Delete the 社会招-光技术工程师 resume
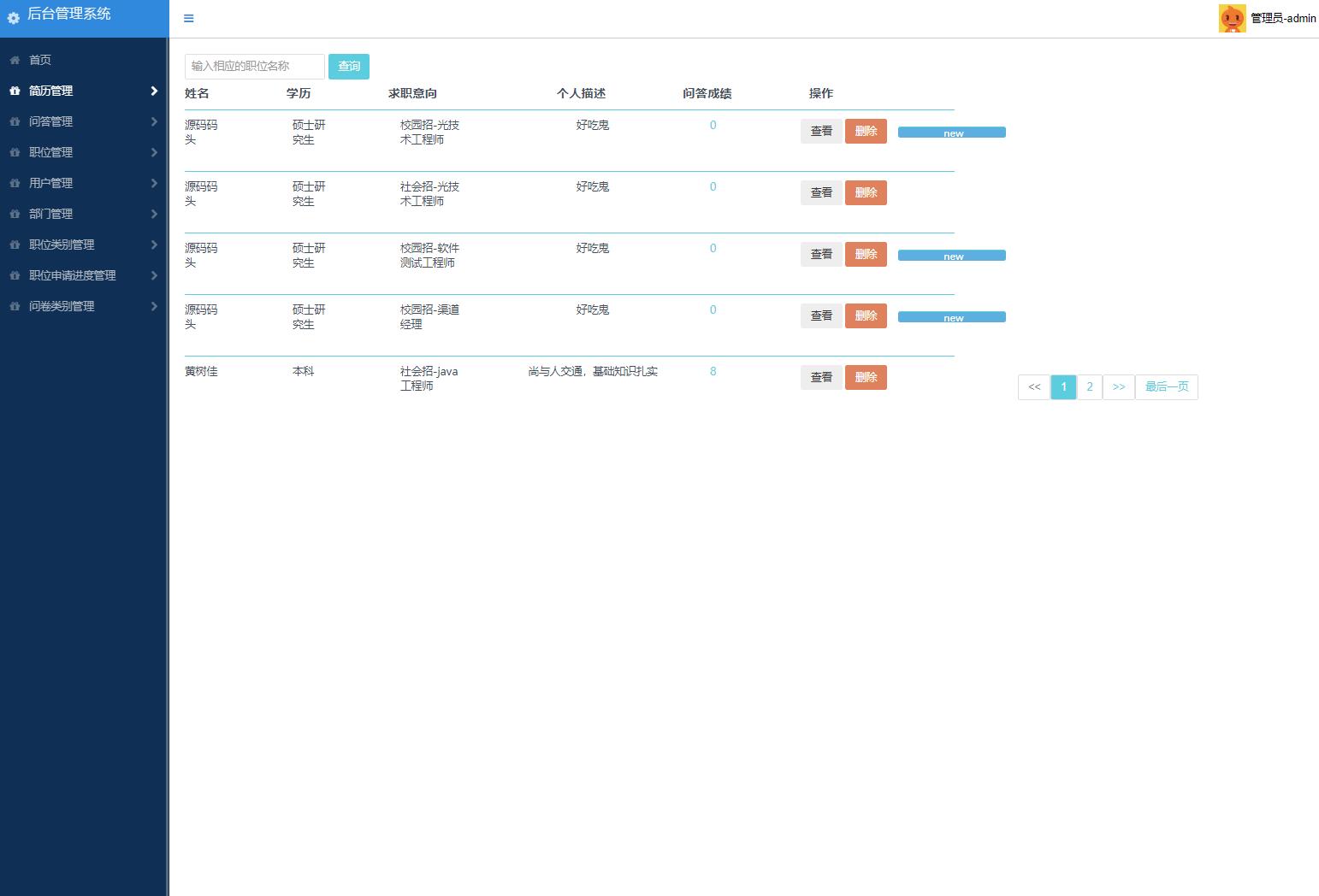This screenshot has width=1319, height=896. click(866, 192)
